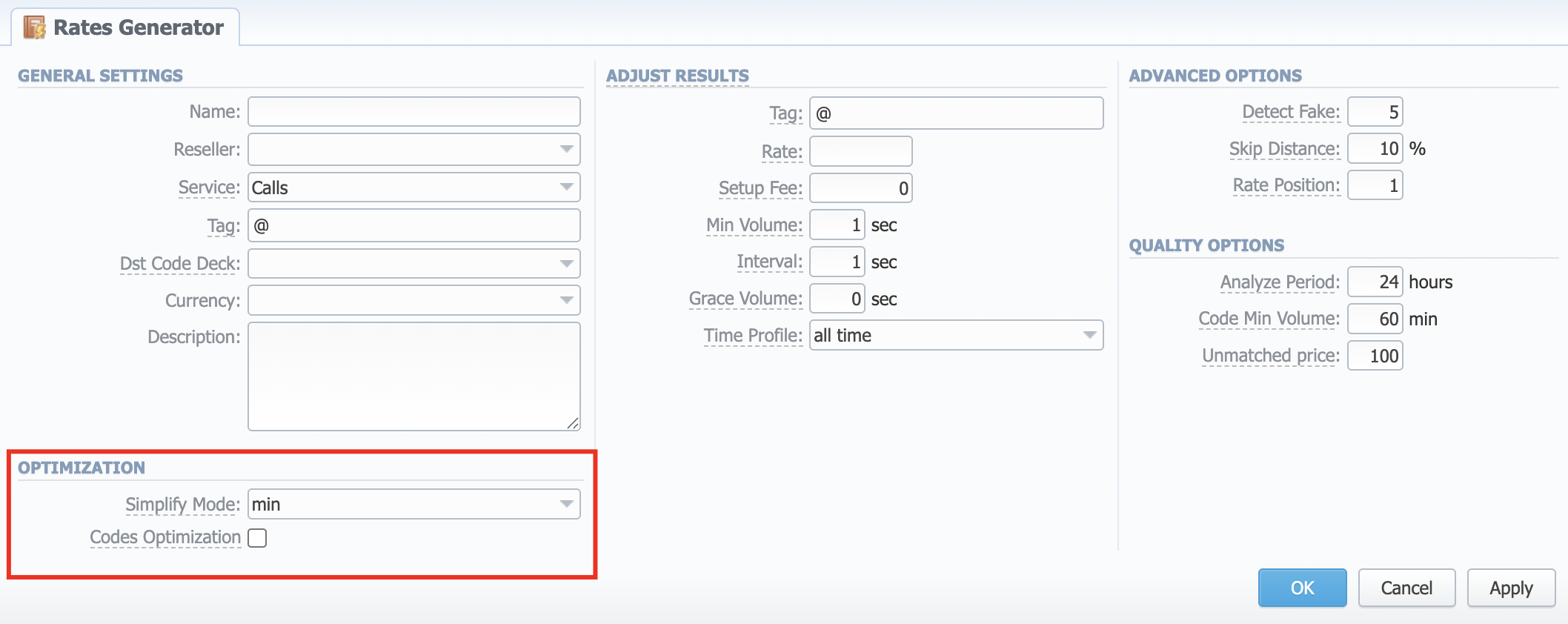Click the Simplify Mode label
This screenshot has width=1568, height=624.
(x=182, y=505)
